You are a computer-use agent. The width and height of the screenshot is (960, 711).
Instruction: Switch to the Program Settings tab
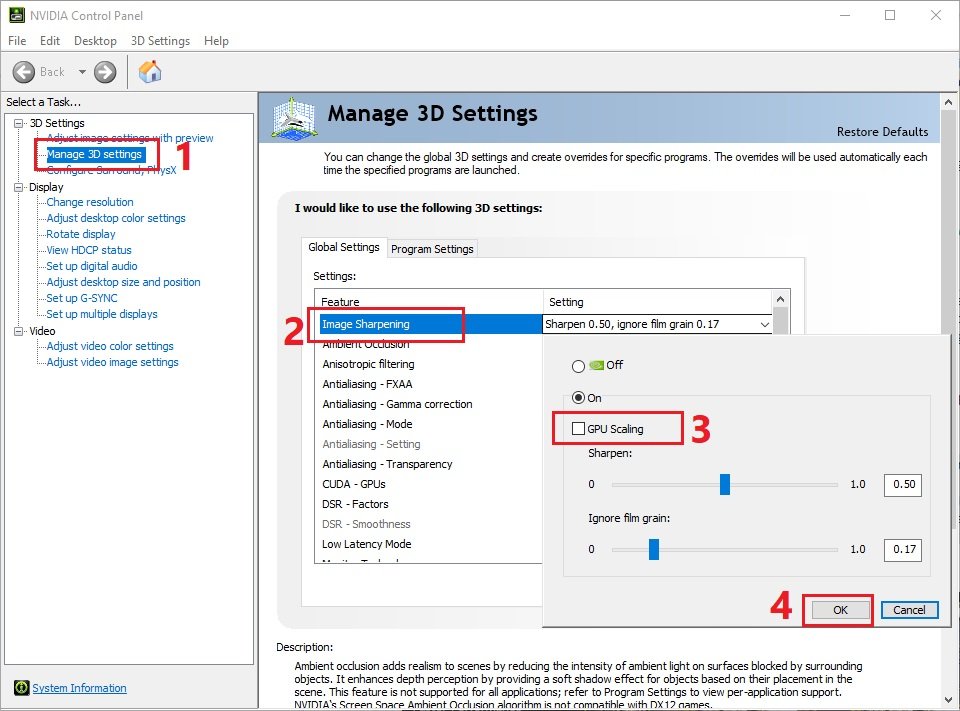(x=432, y=249)
